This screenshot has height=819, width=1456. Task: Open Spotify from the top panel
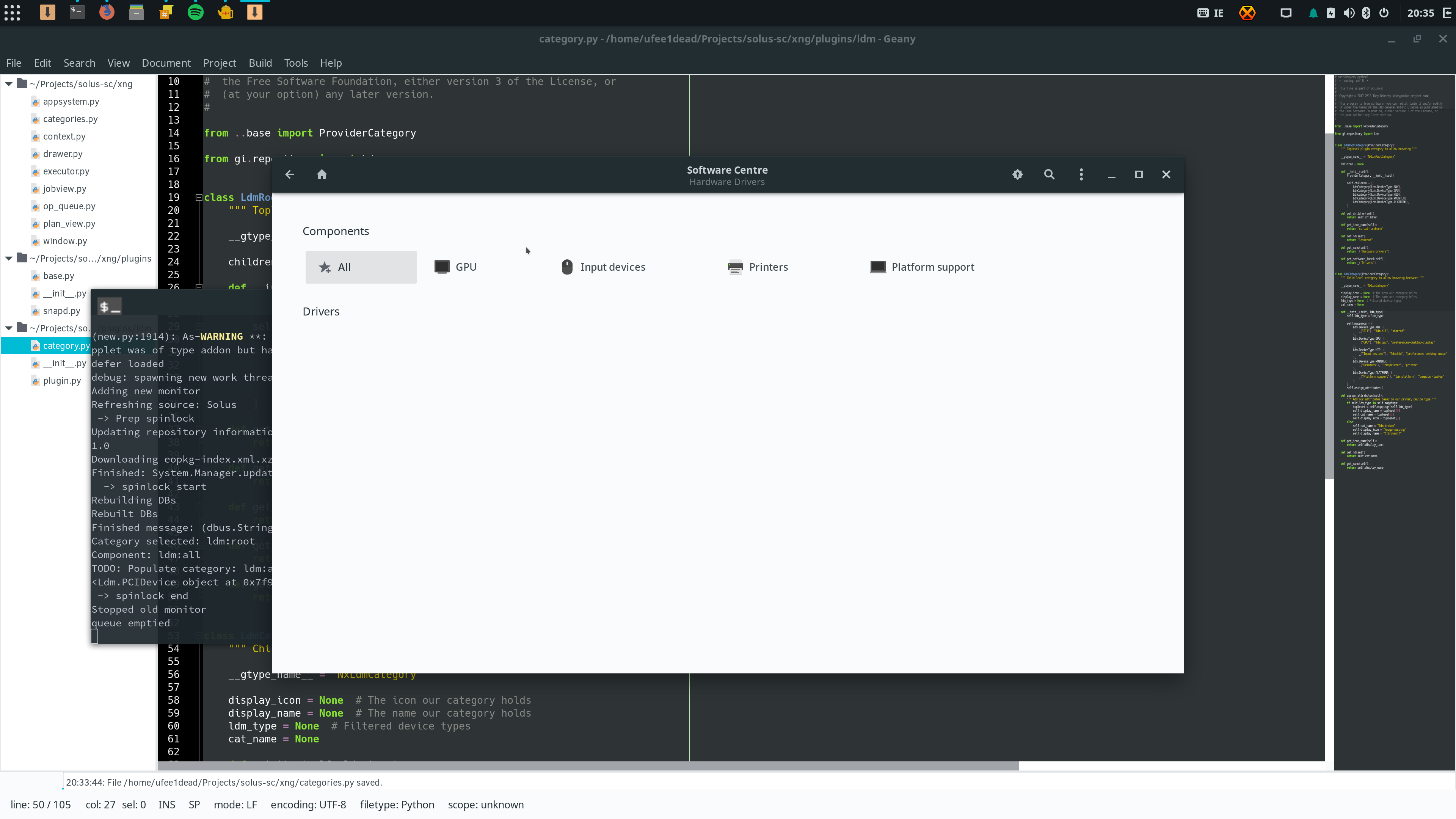click(196, 13)
